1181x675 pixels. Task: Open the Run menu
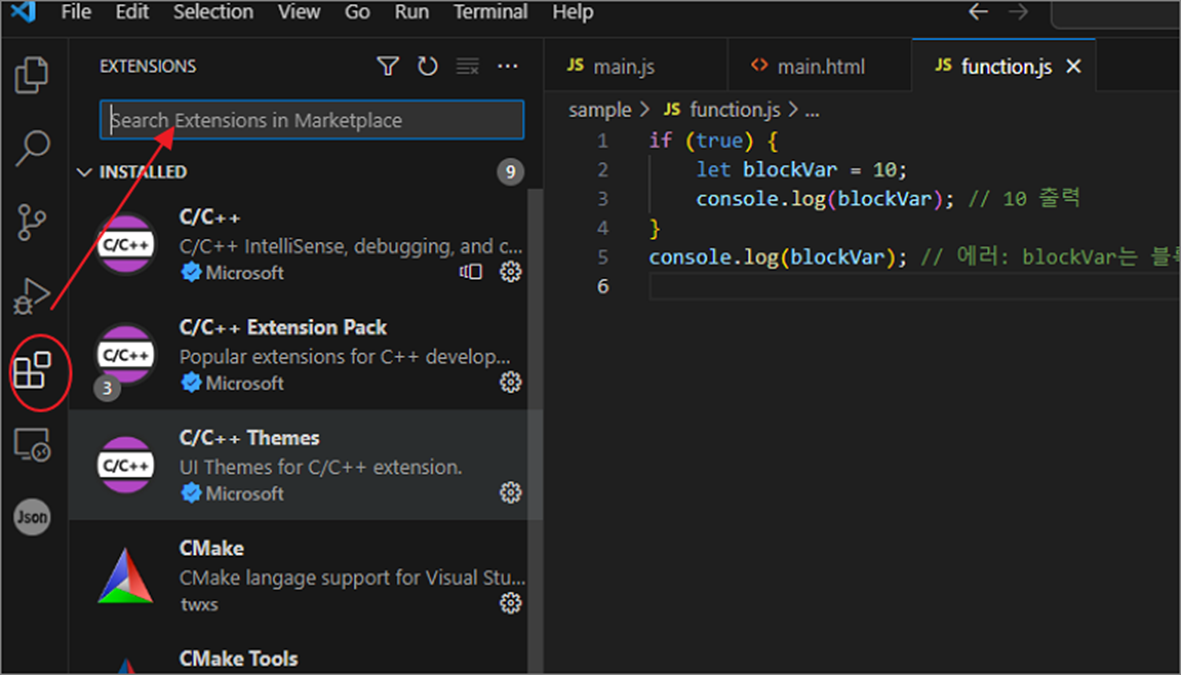[412, 12]
